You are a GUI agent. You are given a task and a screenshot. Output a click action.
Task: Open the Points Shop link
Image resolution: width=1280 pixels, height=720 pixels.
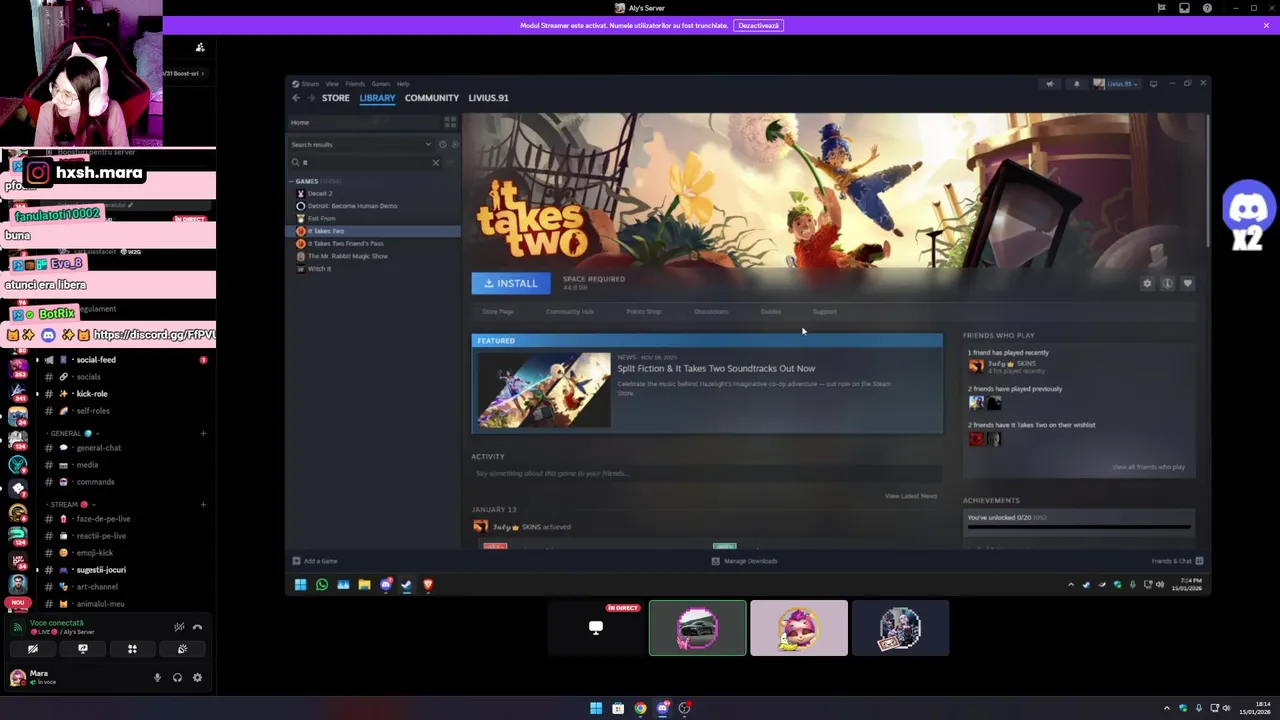click(644, 311)
